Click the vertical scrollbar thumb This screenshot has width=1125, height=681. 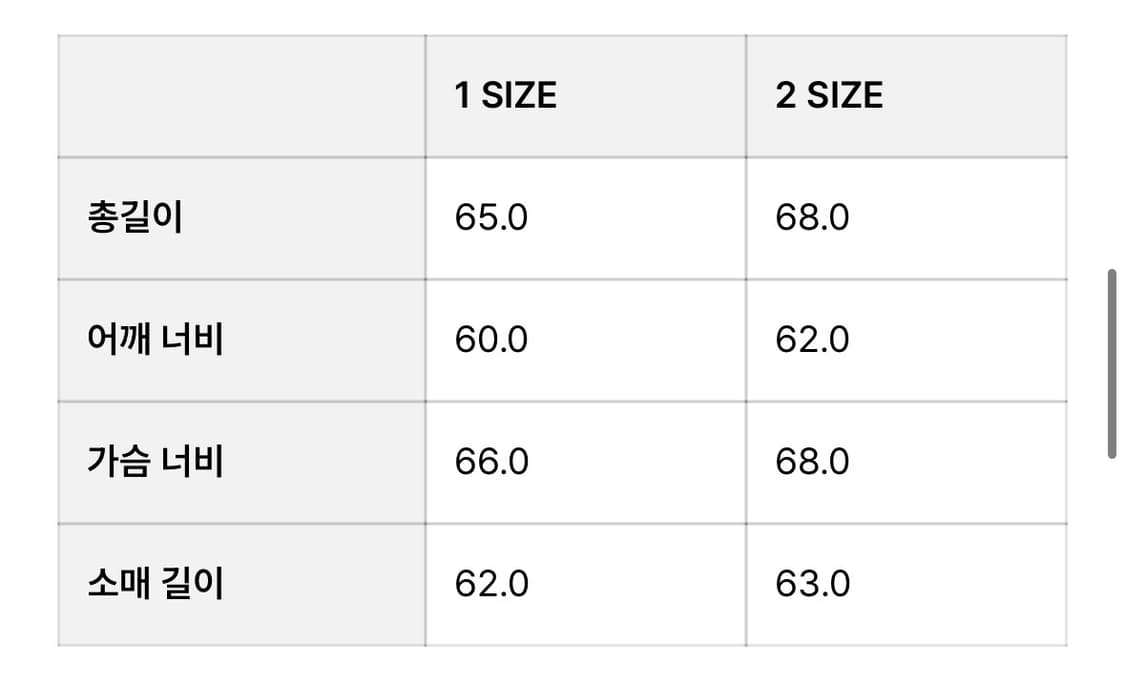click(1111, 363)
